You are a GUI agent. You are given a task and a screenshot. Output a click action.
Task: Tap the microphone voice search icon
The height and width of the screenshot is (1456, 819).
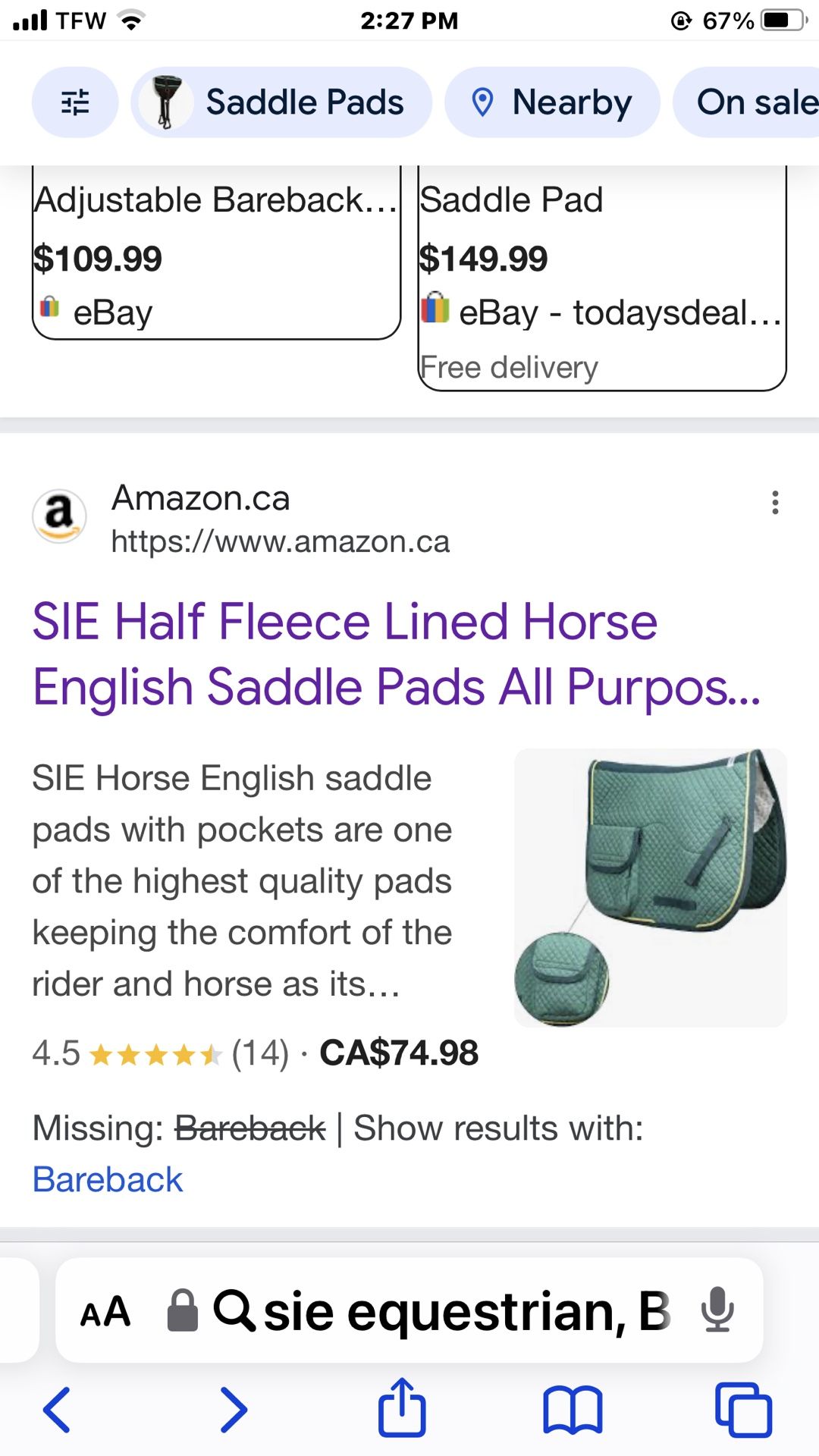pyautogui.click(x=716, y=1310)
